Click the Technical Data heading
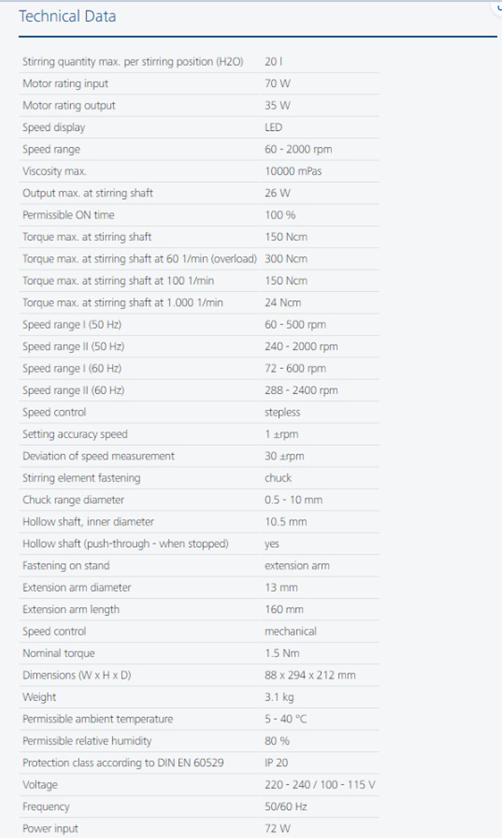 (x=67, y=17)
